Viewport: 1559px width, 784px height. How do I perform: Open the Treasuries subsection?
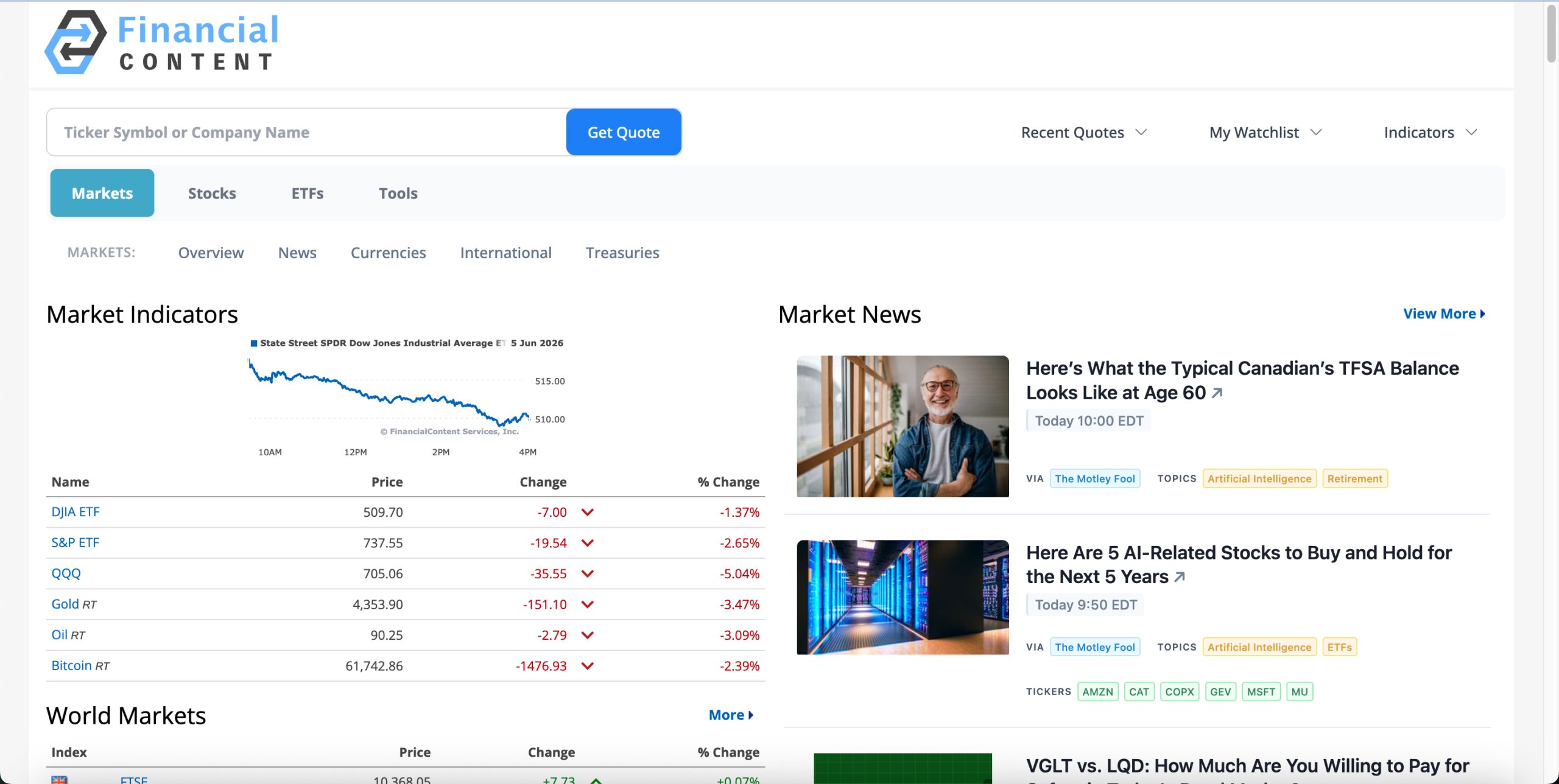click(x=622, y=253)
